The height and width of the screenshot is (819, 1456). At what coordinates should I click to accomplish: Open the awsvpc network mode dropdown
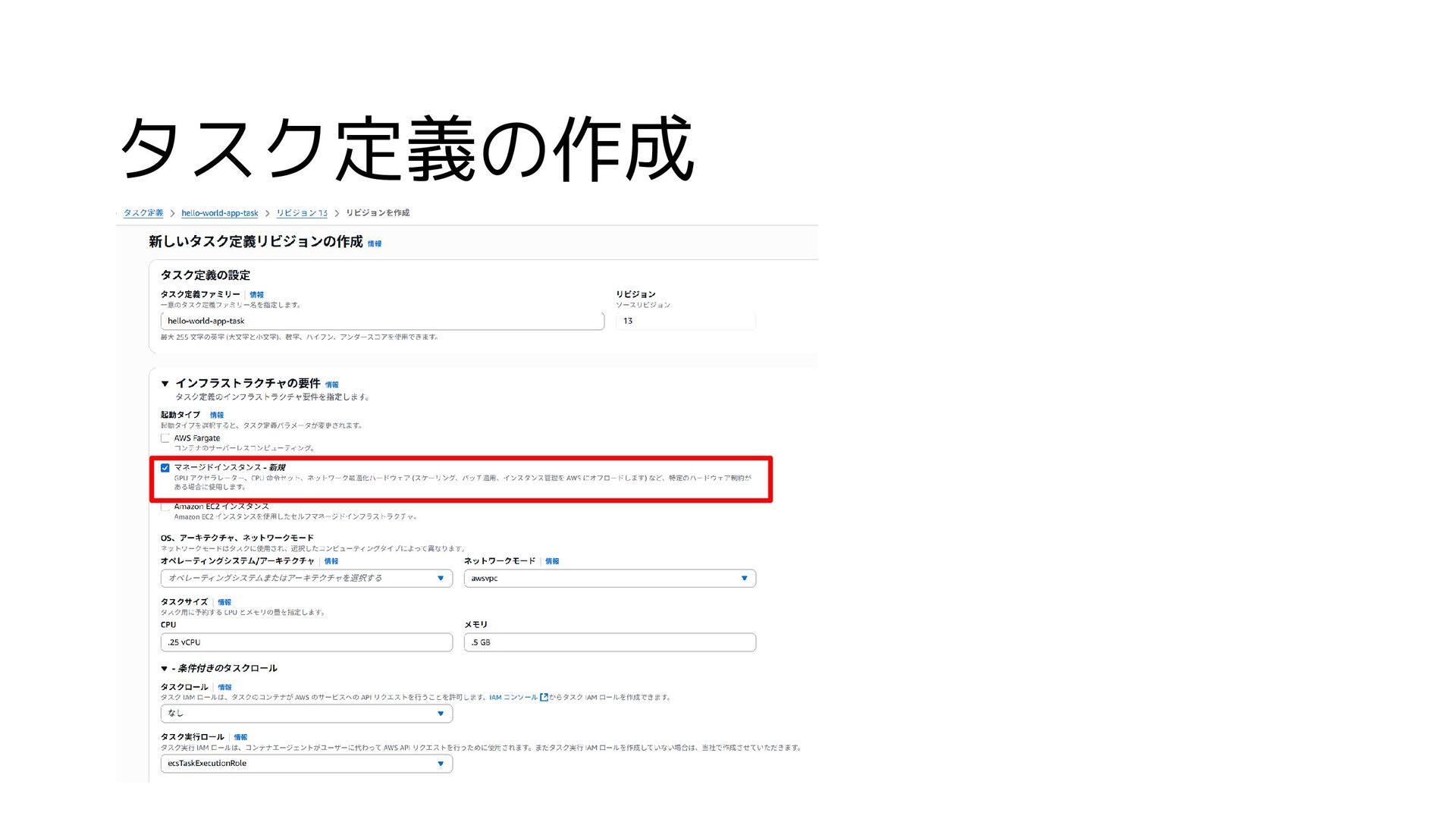click(x=610, y=579)
